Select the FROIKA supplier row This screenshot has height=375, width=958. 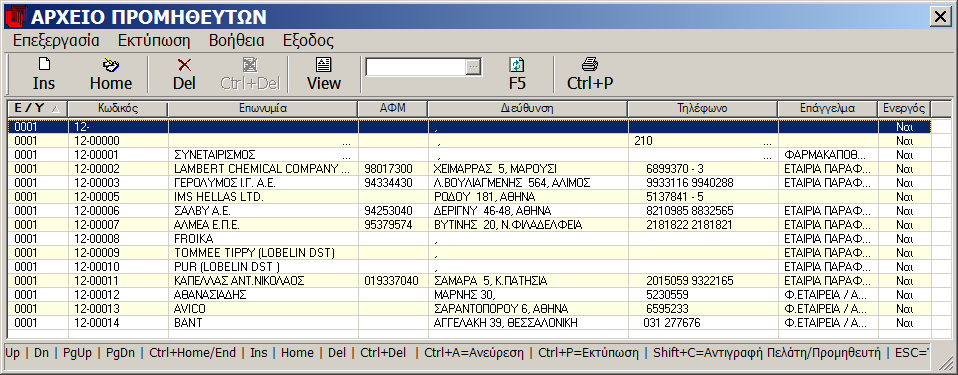click(x=469, y=239)
